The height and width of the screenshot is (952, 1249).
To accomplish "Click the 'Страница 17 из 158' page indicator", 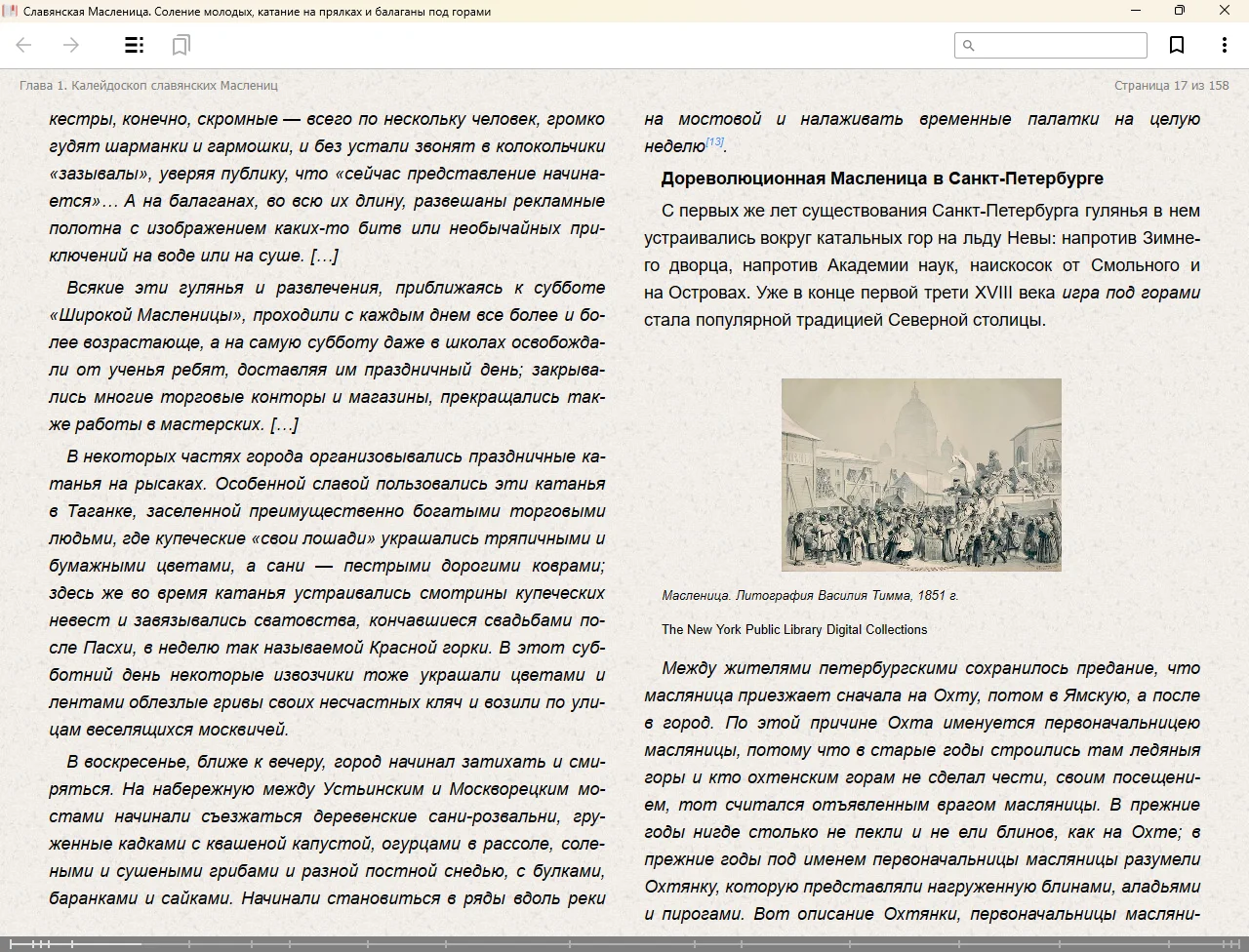I will (x=1171, y=85).
